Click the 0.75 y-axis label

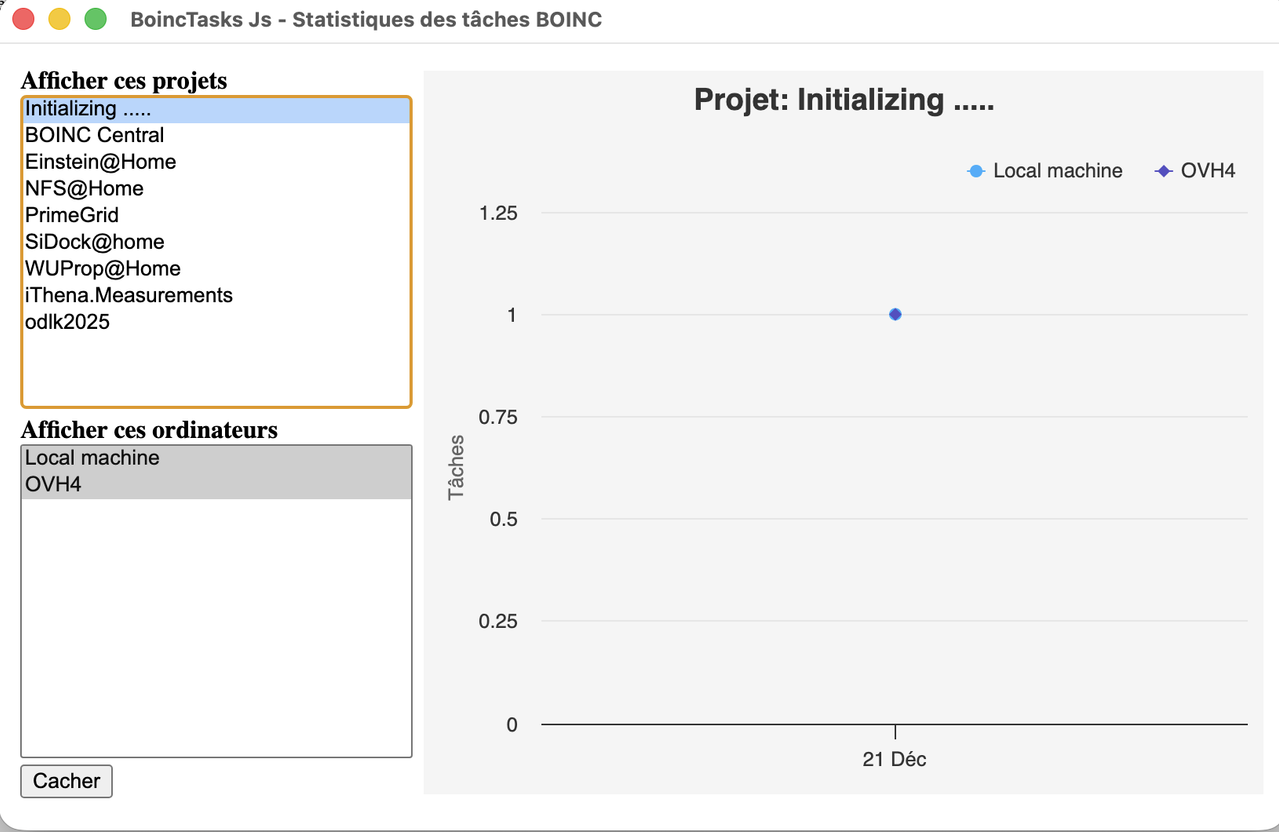498,417
